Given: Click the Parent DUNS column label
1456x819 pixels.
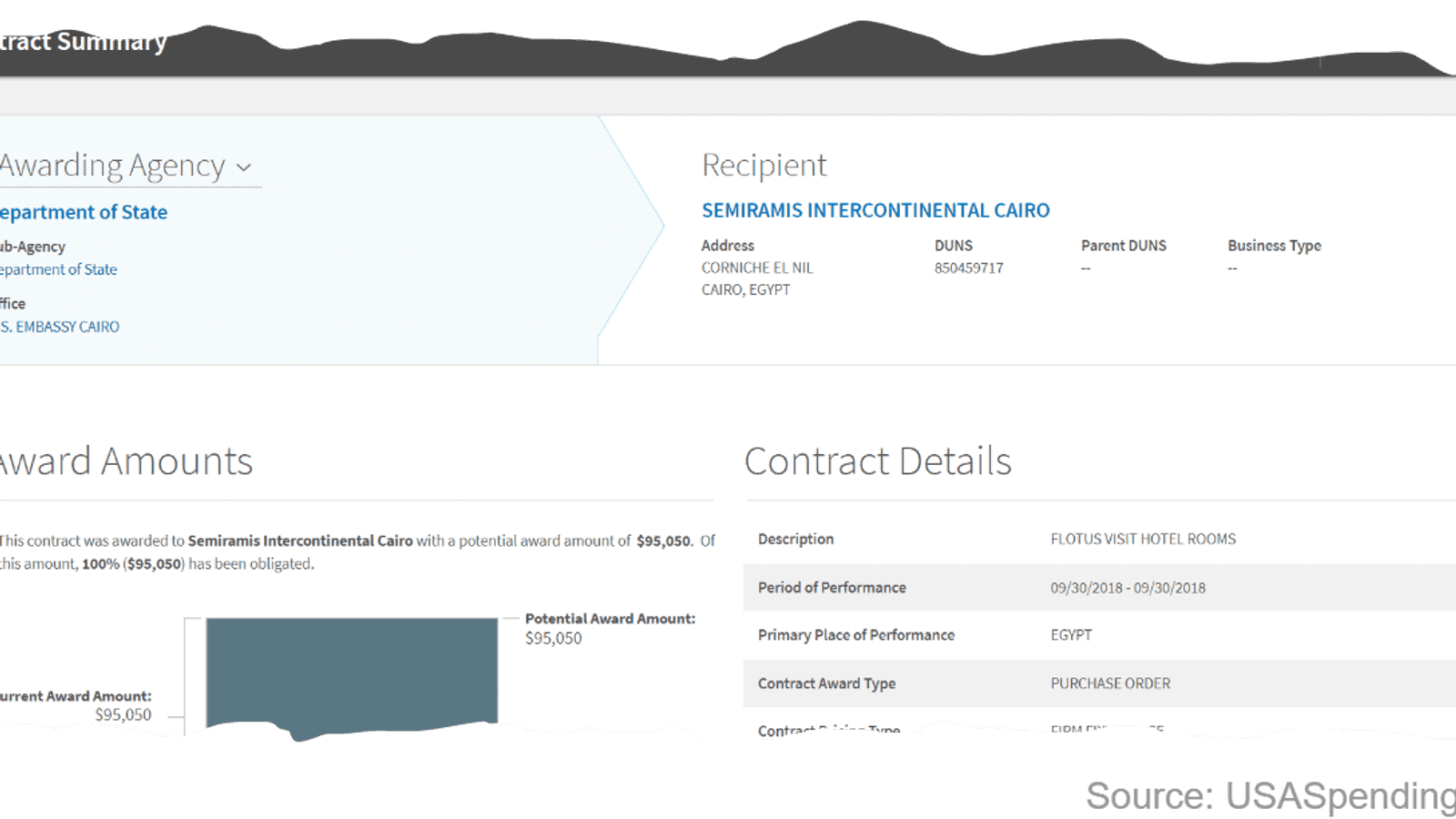Looking at the screenshot, I should coord(1124,246).
